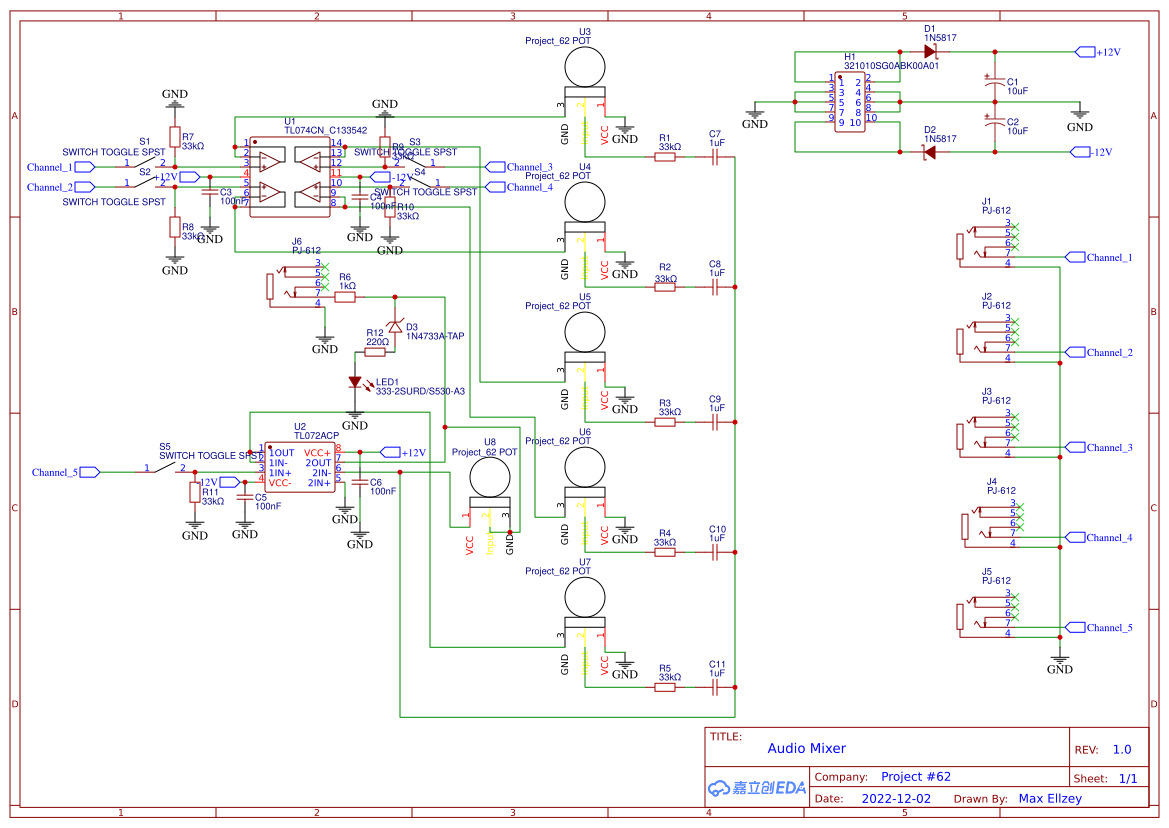Screen dimensions: 1169x828
Task: Click the 33kΩ resistor R7 symbol
Action: coord(176,138)
